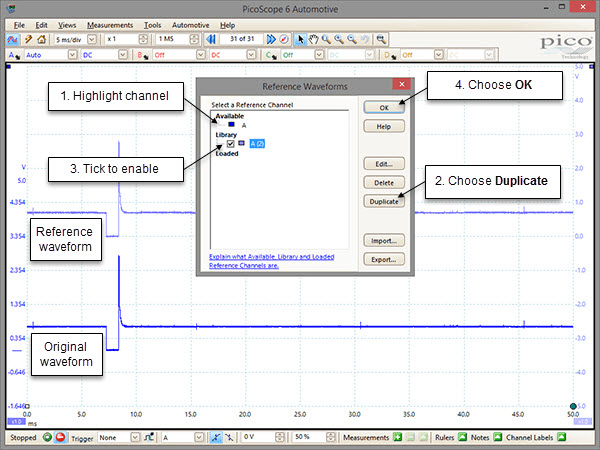The width and height of the screenshot is (600, 450).
Task: Click the home display icon
Action: 41,39
